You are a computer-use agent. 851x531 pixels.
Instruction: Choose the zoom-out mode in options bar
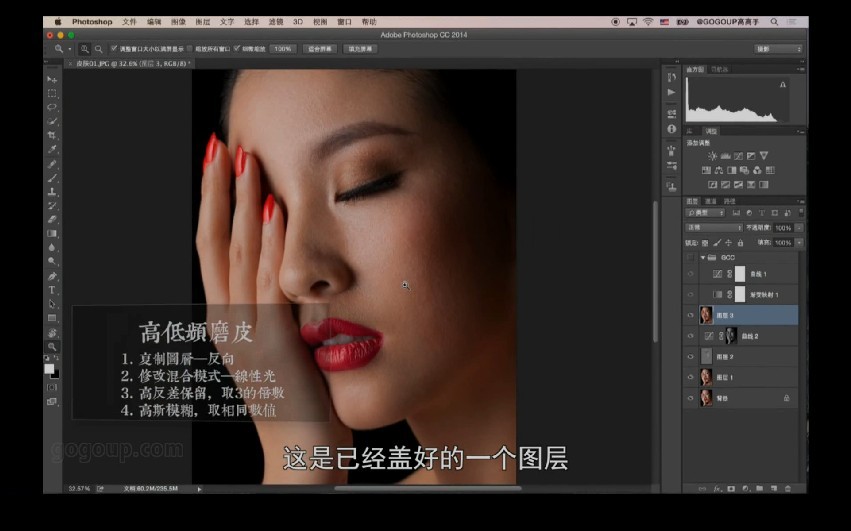pyautogui.click(x=99, y=49)
